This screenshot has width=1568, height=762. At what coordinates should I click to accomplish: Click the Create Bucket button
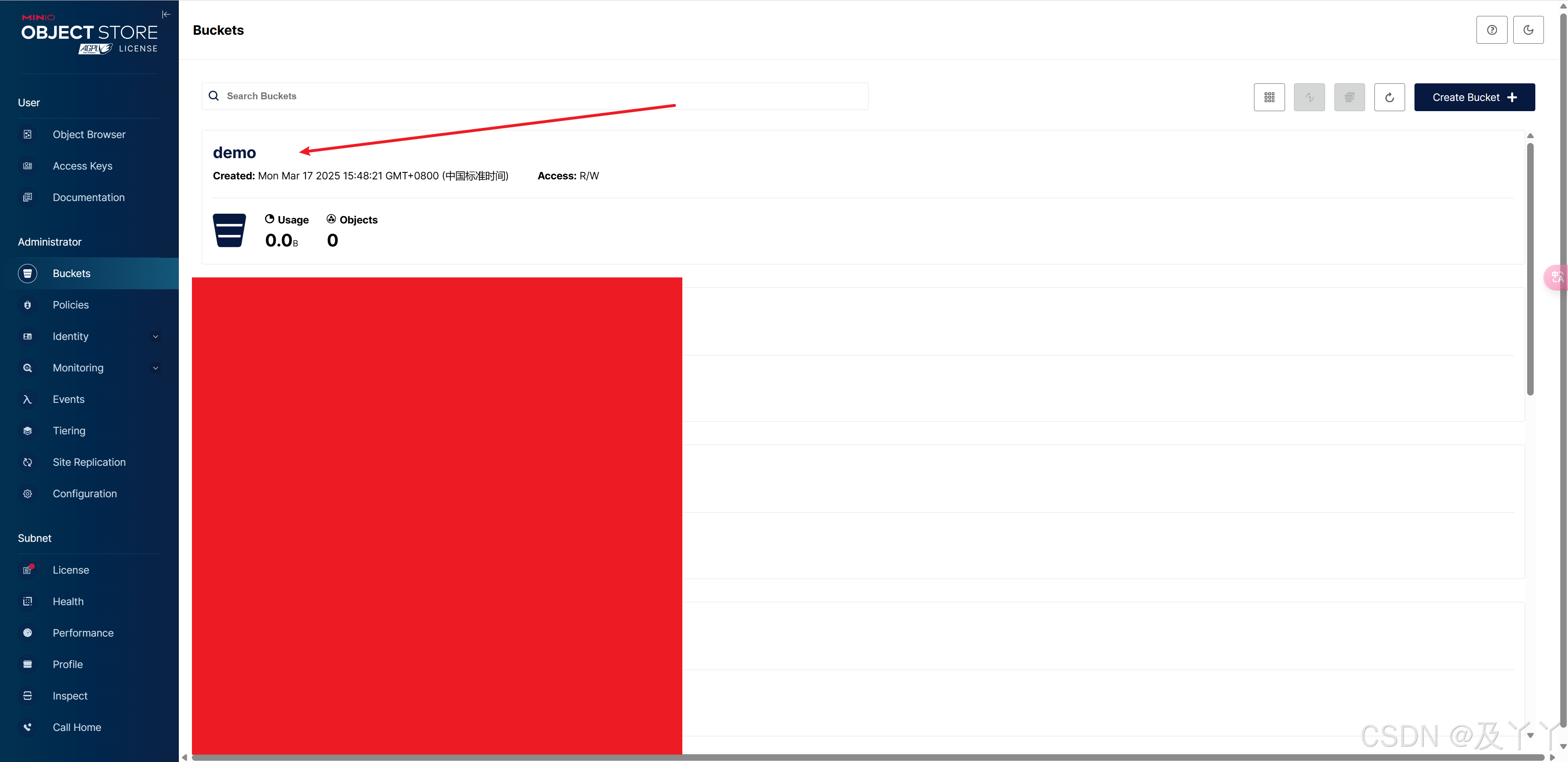coord(1474,98)
